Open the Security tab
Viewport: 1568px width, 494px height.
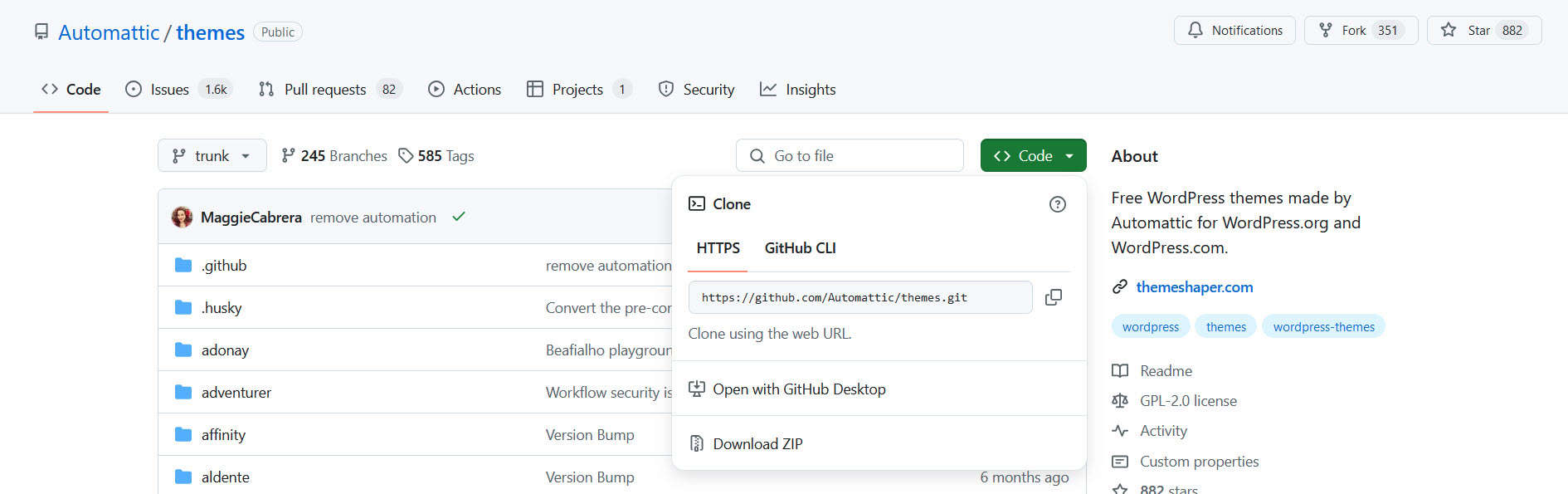coord(696,89)
